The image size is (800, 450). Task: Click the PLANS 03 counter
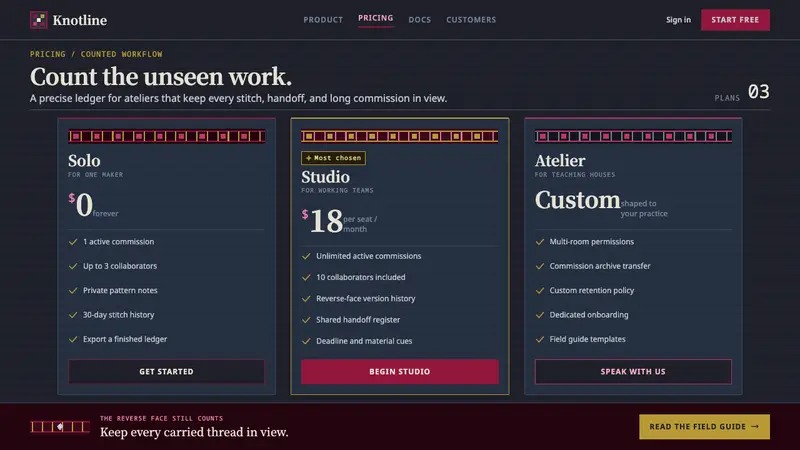click(742, 92)
